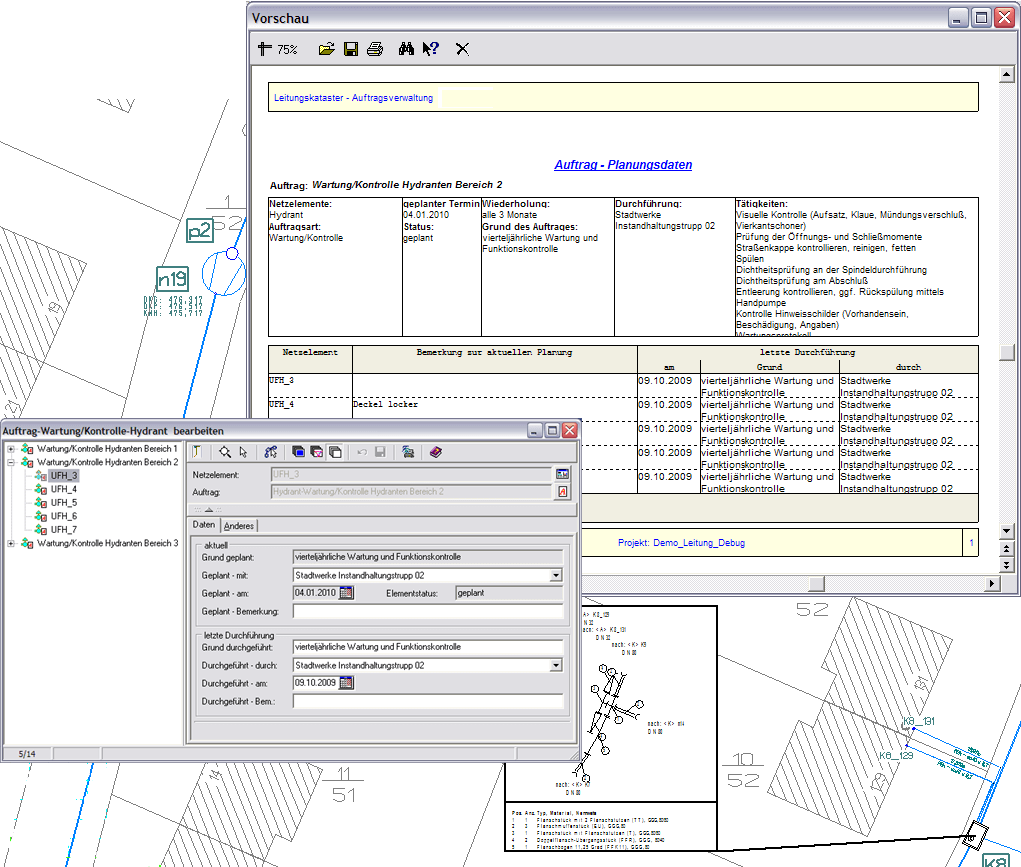Open the help book icon in editor toolbar
The width and height of the screenshot is (1021, 867).
tap(436, 452)
